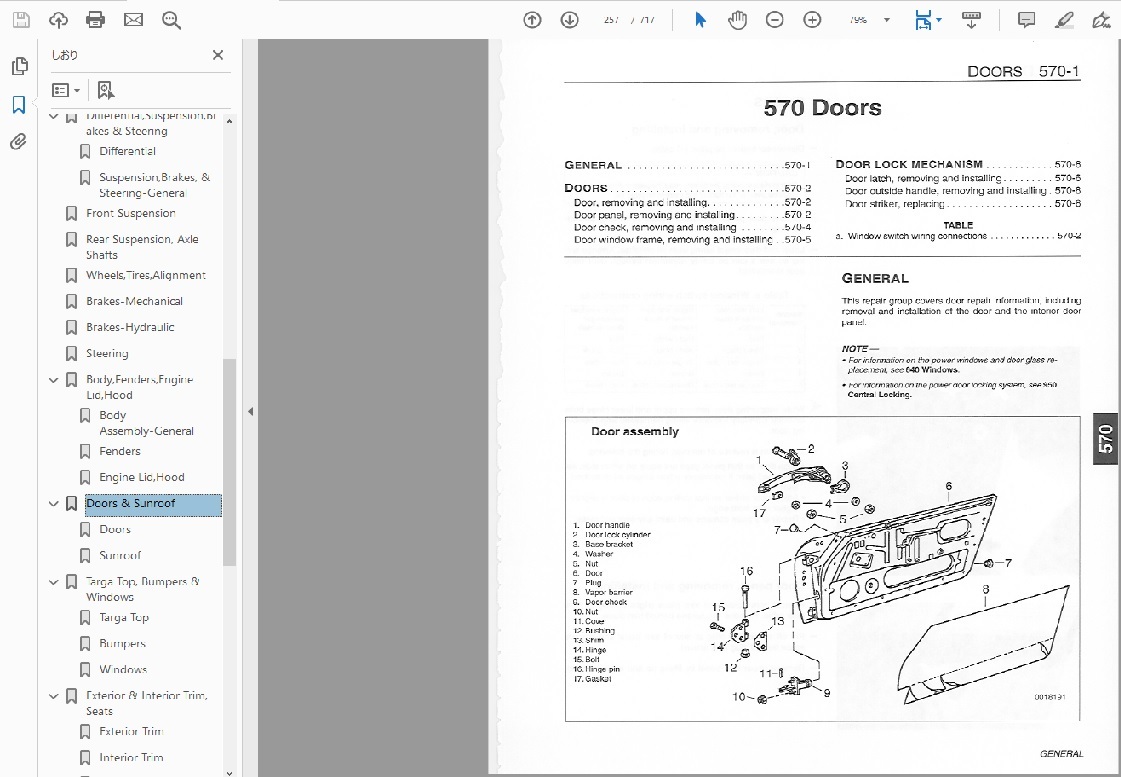Zoom in with plus button
Image resolution: width=1121 pixels, height=777 pixels.
tap(812, 20)
